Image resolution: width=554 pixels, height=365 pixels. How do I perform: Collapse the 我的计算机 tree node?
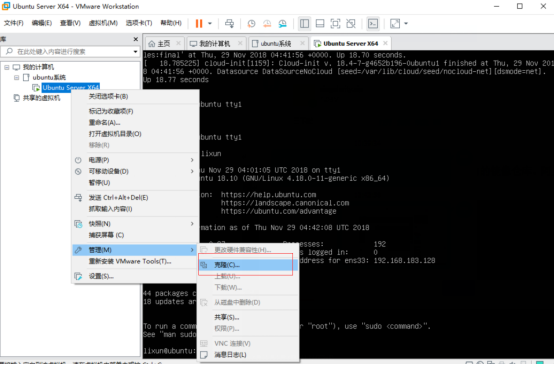7,67
